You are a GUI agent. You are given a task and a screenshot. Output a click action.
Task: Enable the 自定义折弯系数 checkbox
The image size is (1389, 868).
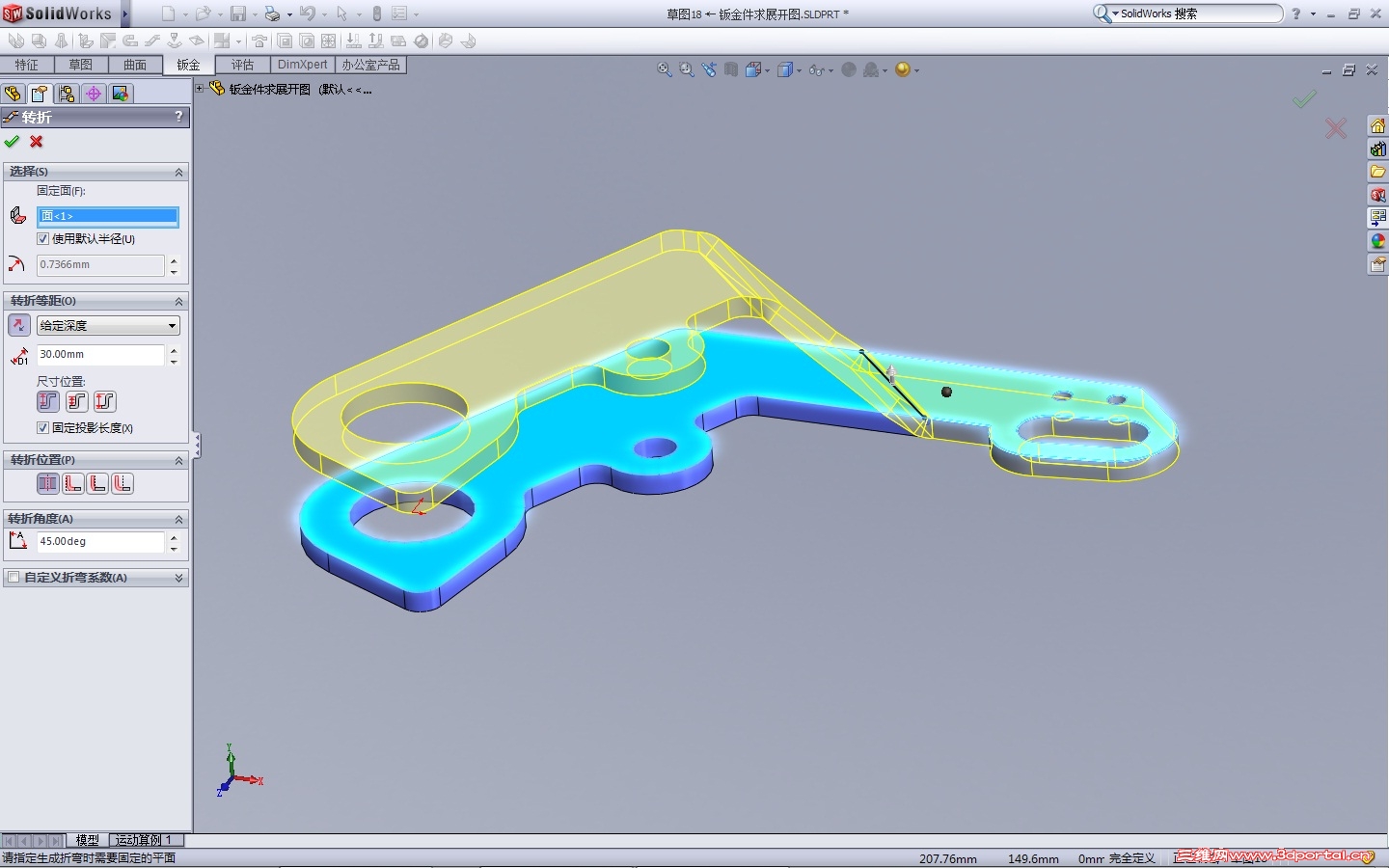click(14, 578)
